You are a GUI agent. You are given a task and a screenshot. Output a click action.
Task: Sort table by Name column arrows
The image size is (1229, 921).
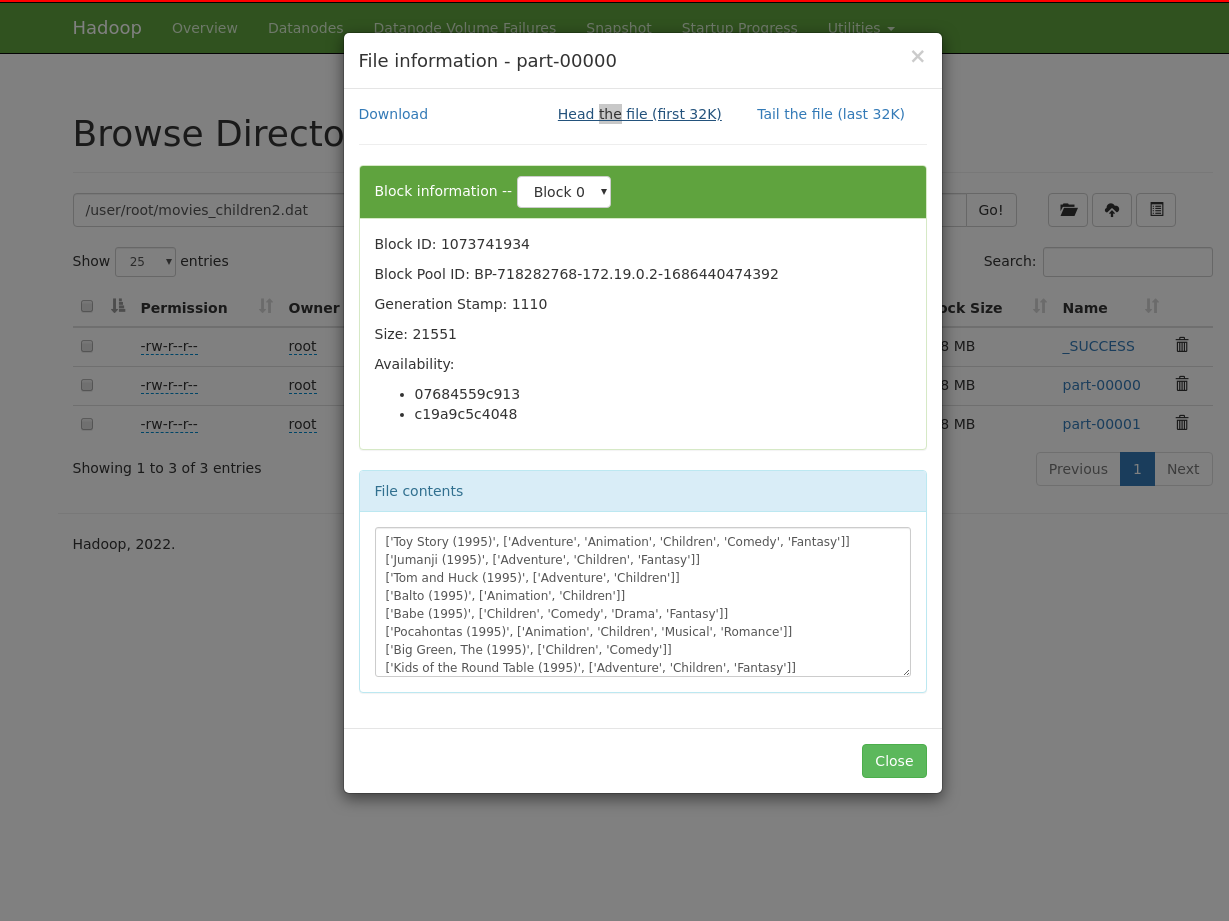click(1152, 306)
